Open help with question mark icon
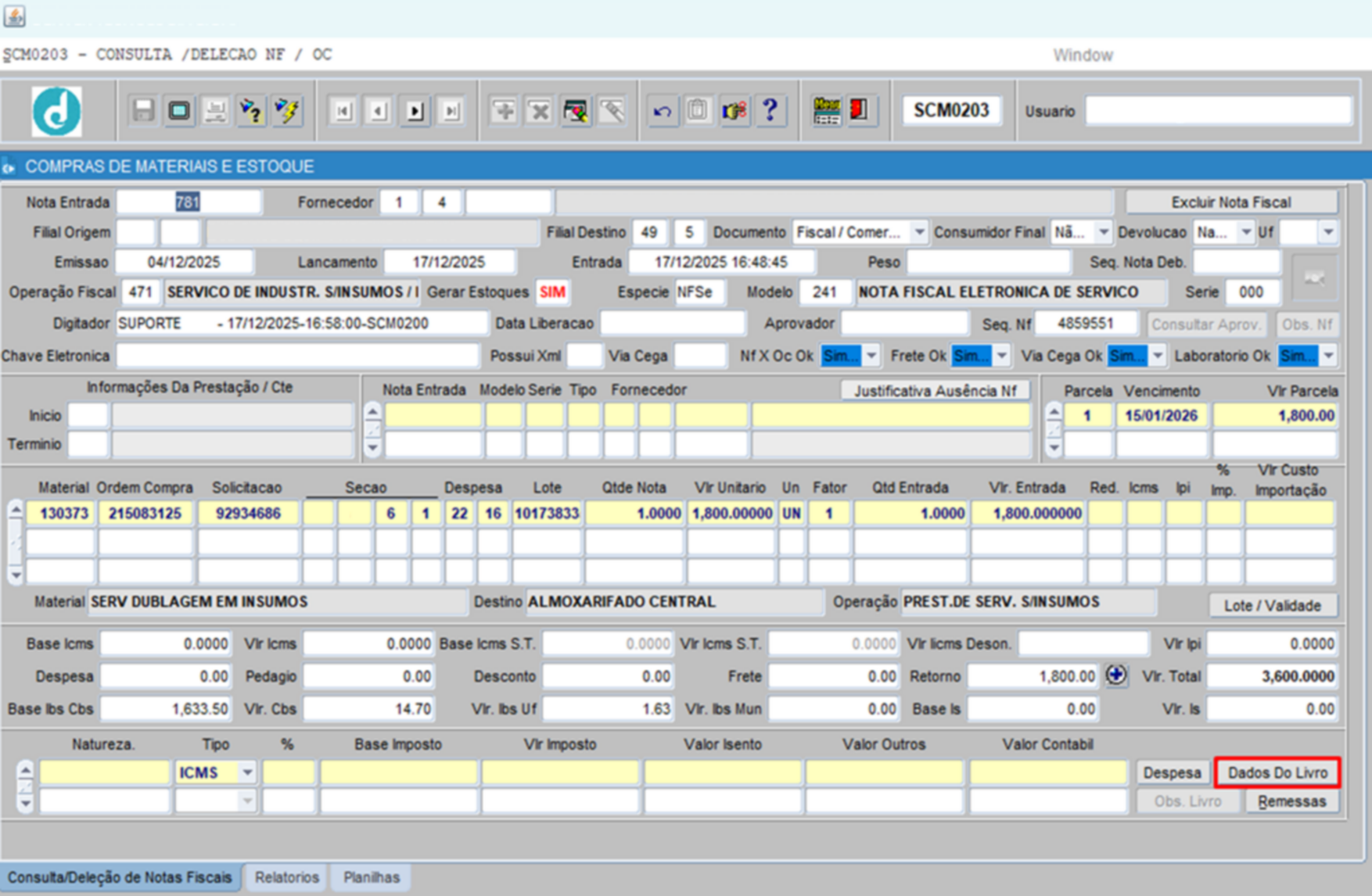 coord(770,111)
